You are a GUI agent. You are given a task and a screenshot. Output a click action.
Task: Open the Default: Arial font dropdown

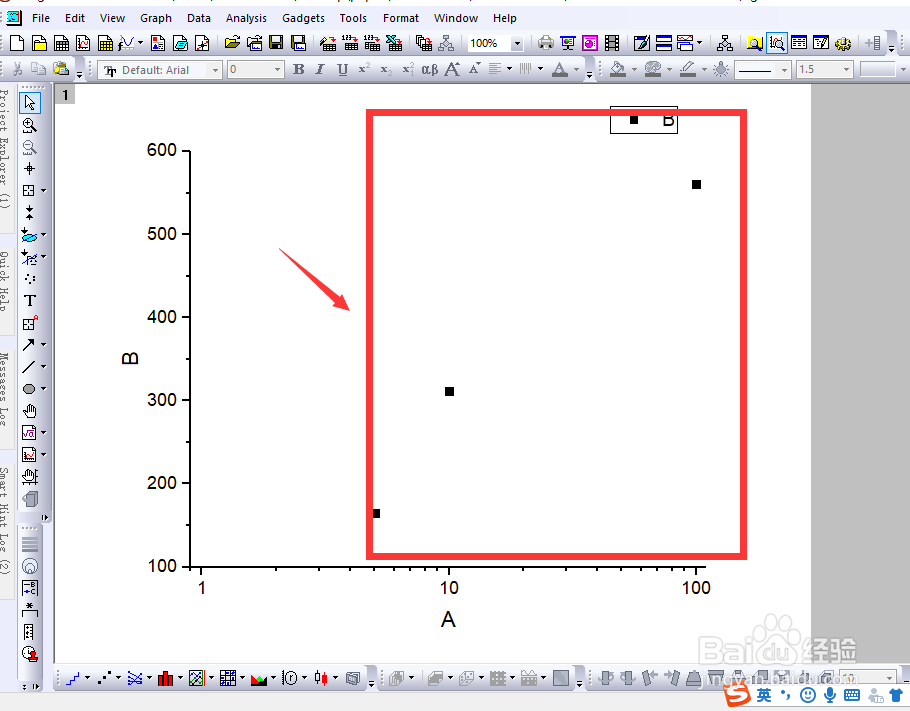(215, 70)
